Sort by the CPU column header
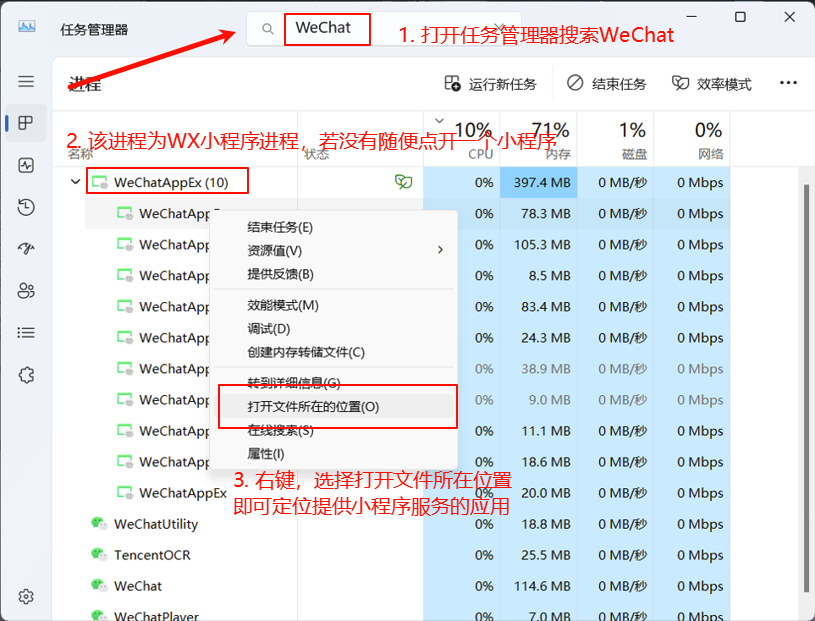 click(x=462, y=139)
